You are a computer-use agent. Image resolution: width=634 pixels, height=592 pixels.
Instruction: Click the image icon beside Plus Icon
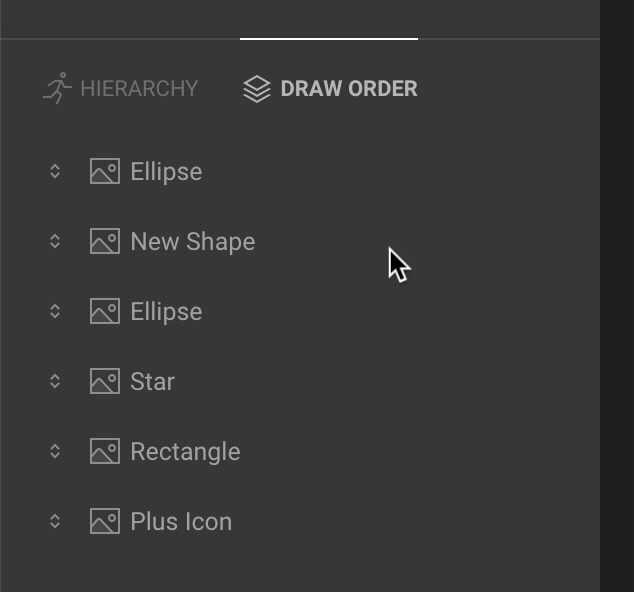pyautogui.click(x=105, y=521)
